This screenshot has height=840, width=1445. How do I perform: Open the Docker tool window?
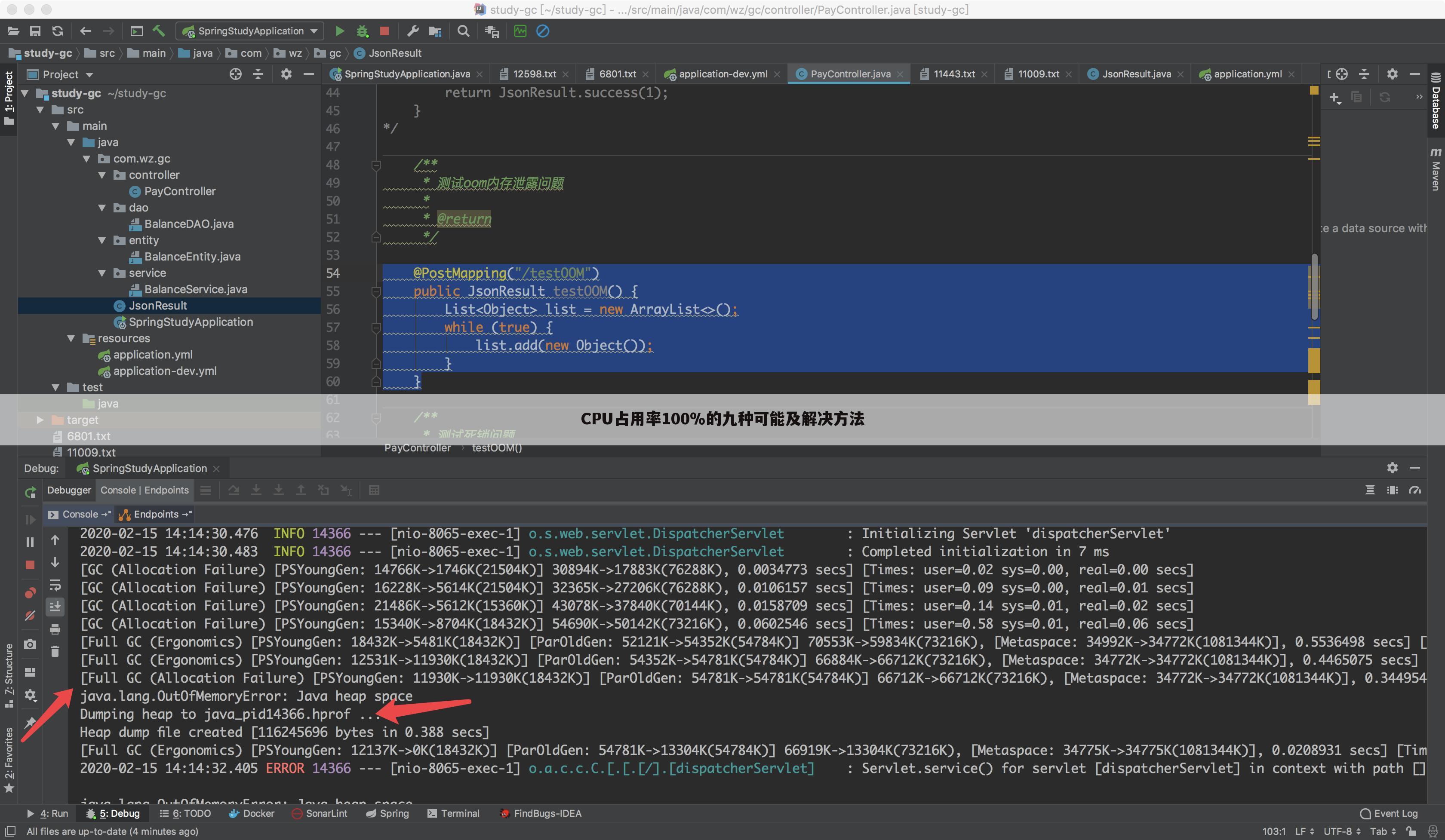251,814
